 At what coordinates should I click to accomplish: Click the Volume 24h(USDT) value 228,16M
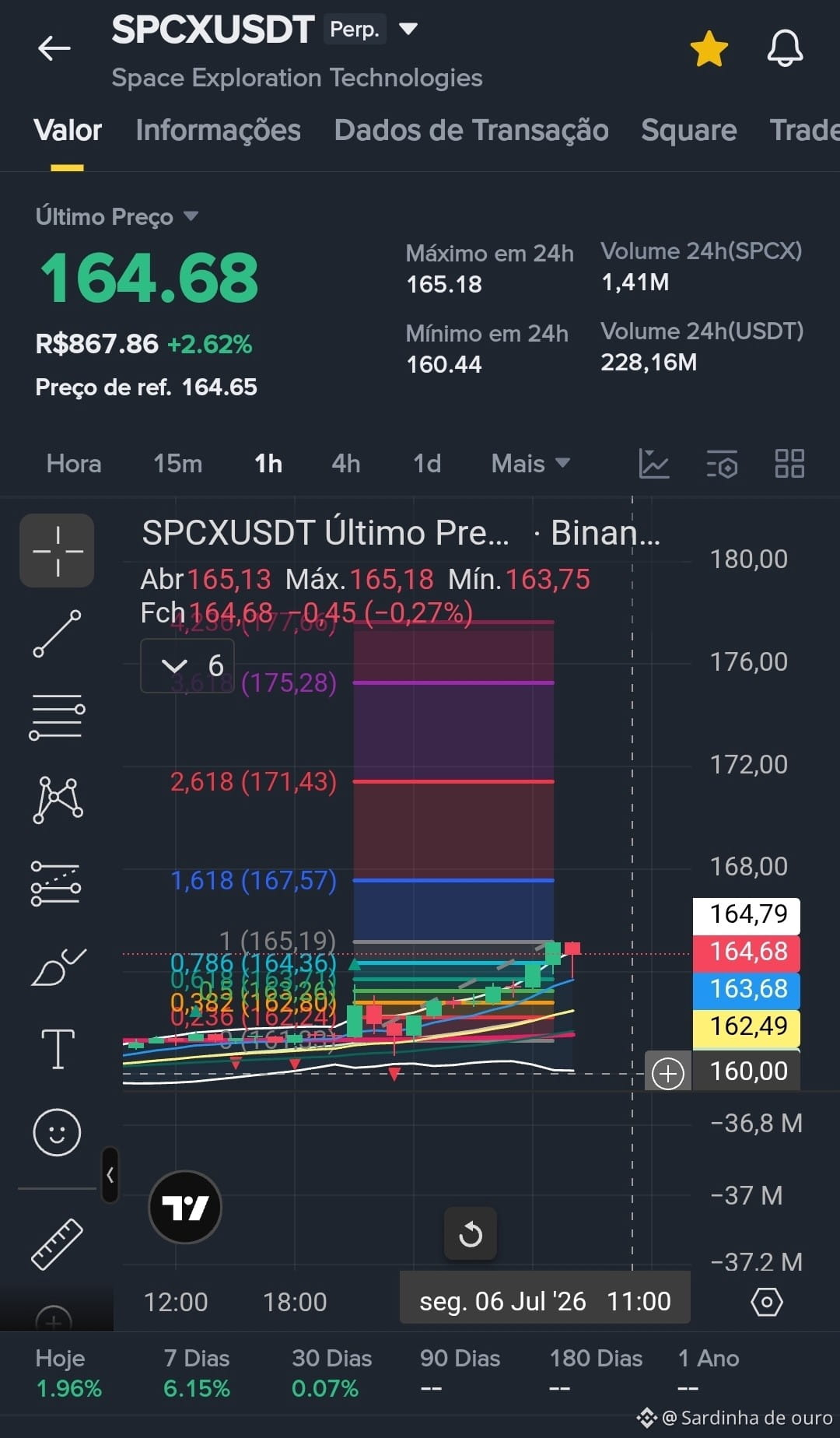pyautogui.click(x=649, y=362)
